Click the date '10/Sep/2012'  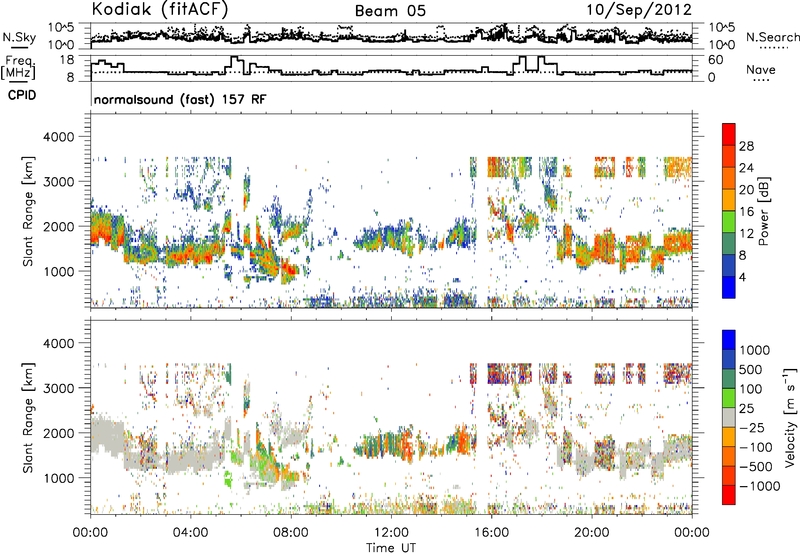[x=639, y=10]
